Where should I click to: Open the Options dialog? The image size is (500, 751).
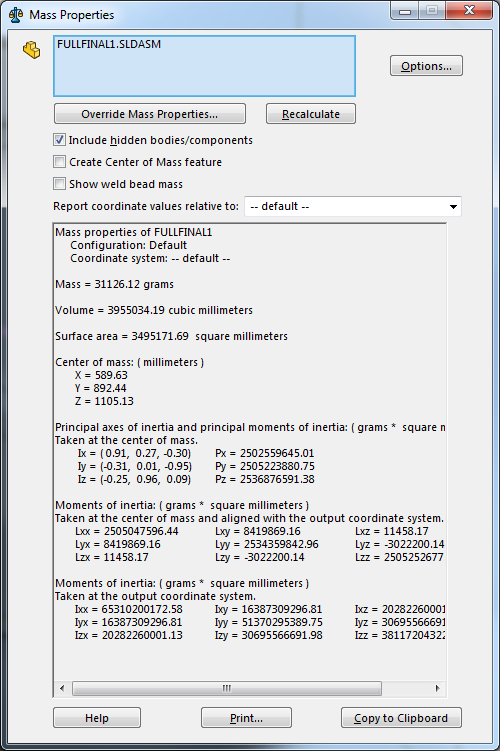[x=426, y=66]
